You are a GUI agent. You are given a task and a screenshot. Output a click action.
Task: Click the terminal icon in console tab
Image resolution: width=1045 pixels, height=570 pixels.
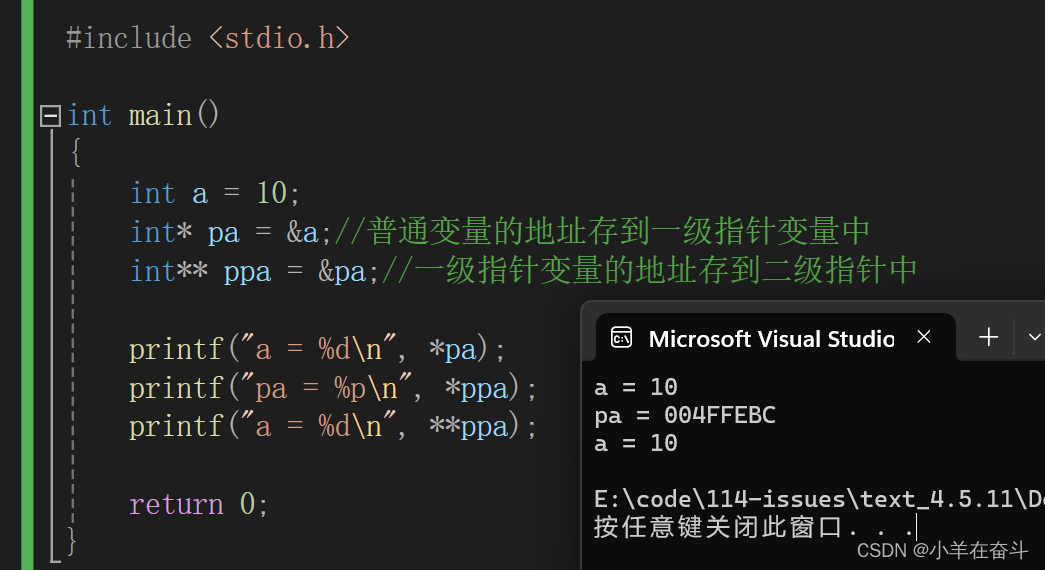[x=621, y=338]
